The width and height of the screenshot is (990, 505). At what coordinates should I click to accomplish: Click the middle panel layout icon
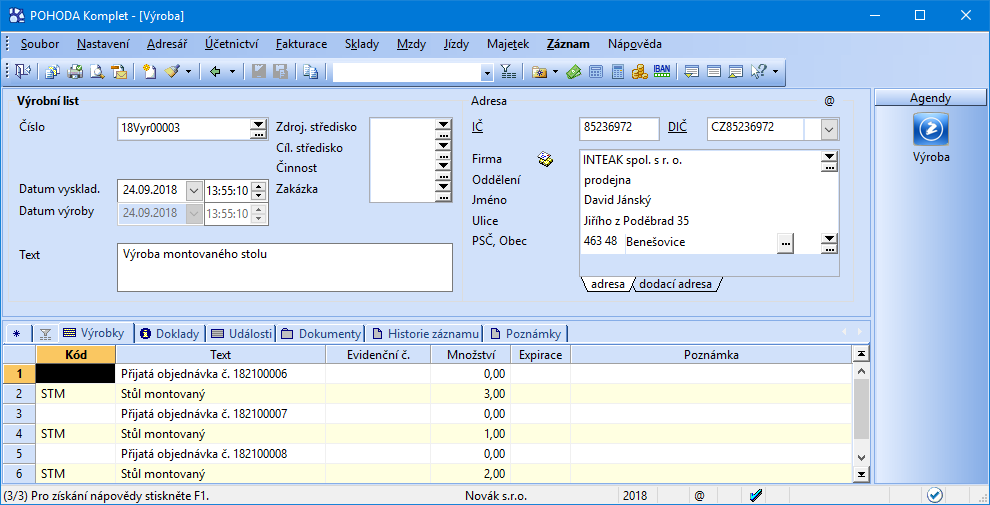pos(713,72)
